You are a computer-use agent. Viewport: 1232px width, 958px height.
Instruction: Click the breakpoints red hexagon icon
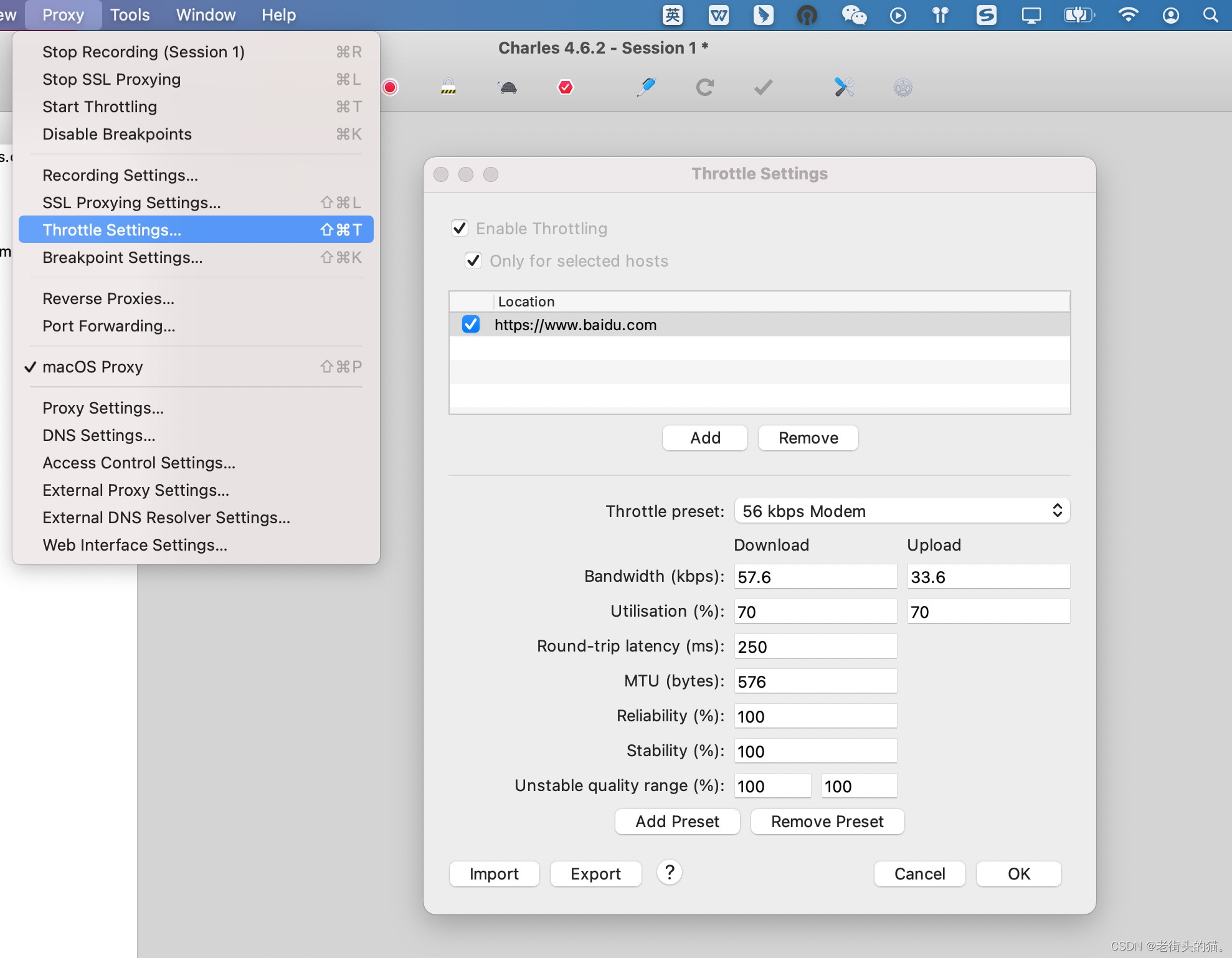(565, 87)
